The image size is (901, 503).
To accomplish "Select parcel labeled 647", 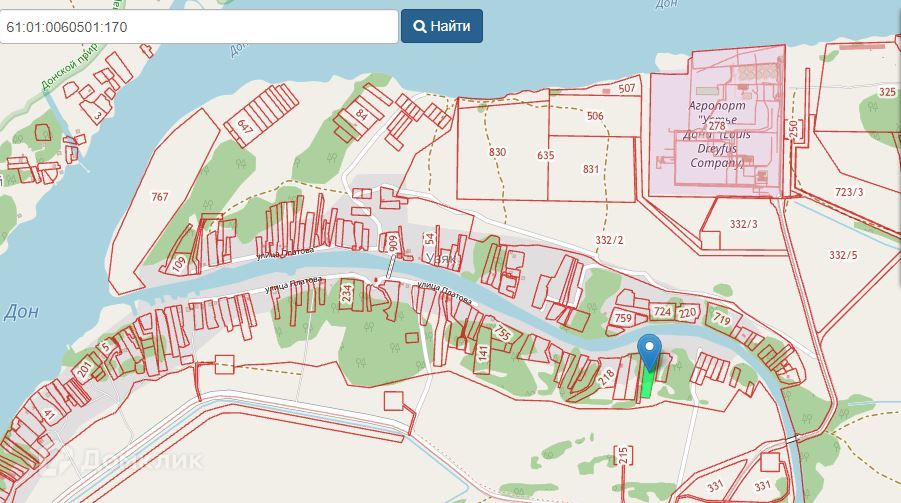I will click(x=244, y=127).
